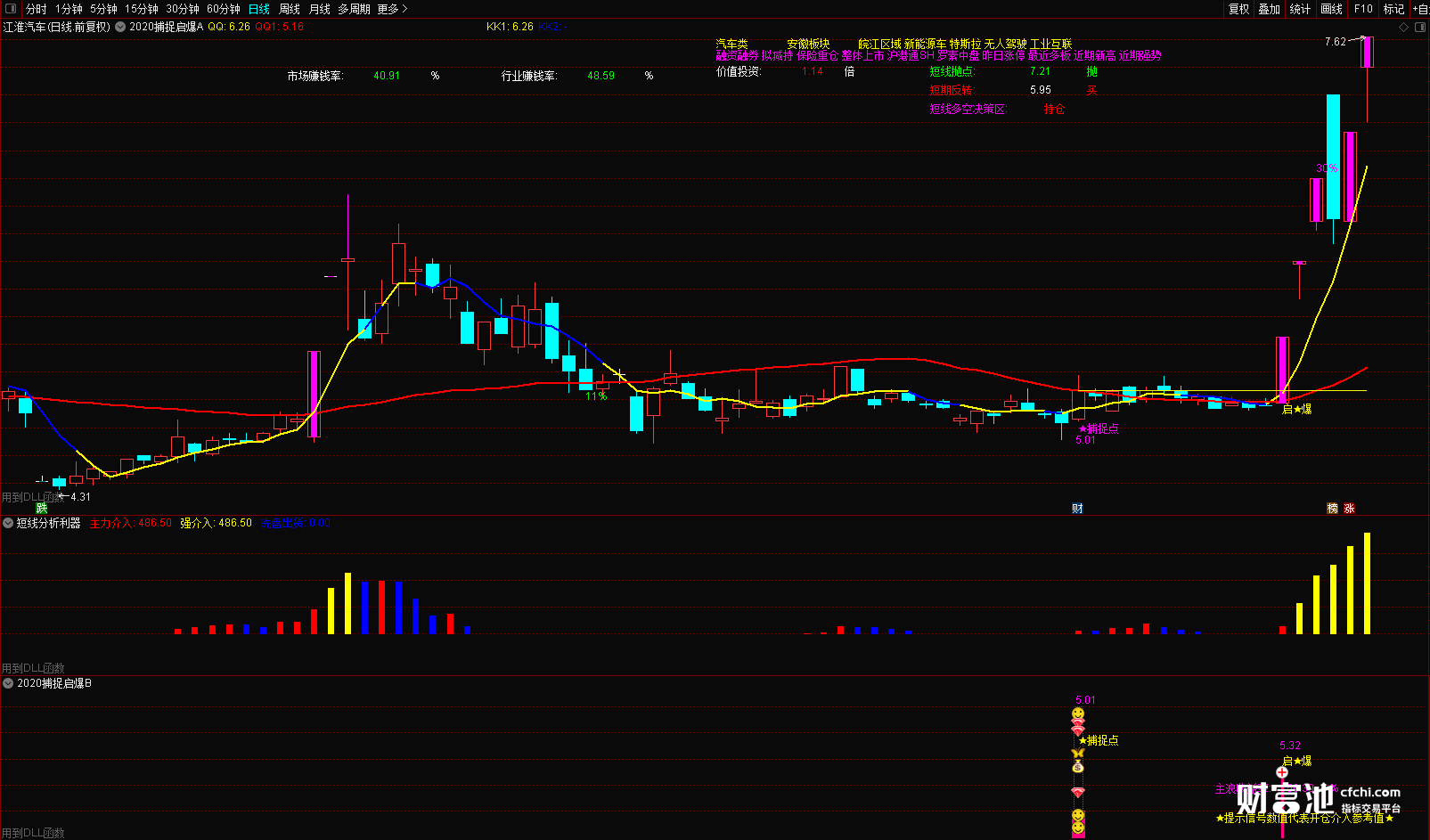Click the red 涨 marker icon
This screenshot has width=1430, height=840.
[1350, 508]
